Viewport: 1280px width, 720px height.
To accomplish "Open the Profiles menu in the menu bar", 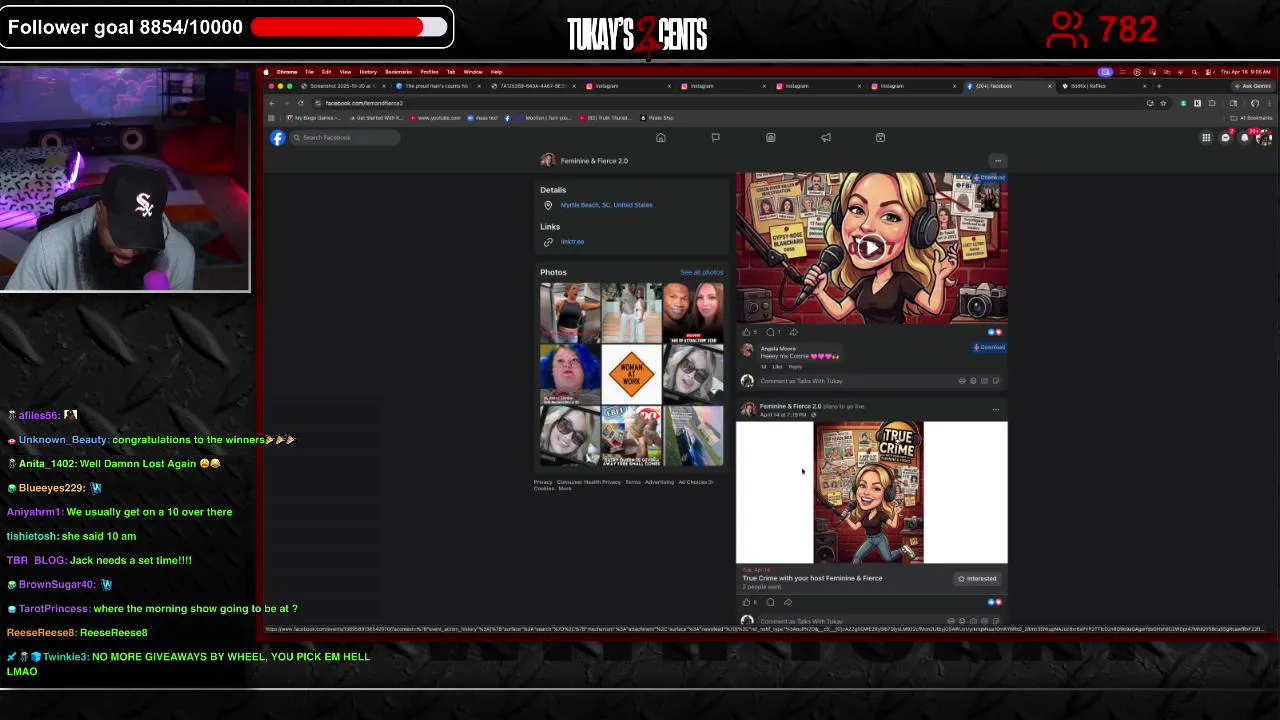I will pos(429,72).
